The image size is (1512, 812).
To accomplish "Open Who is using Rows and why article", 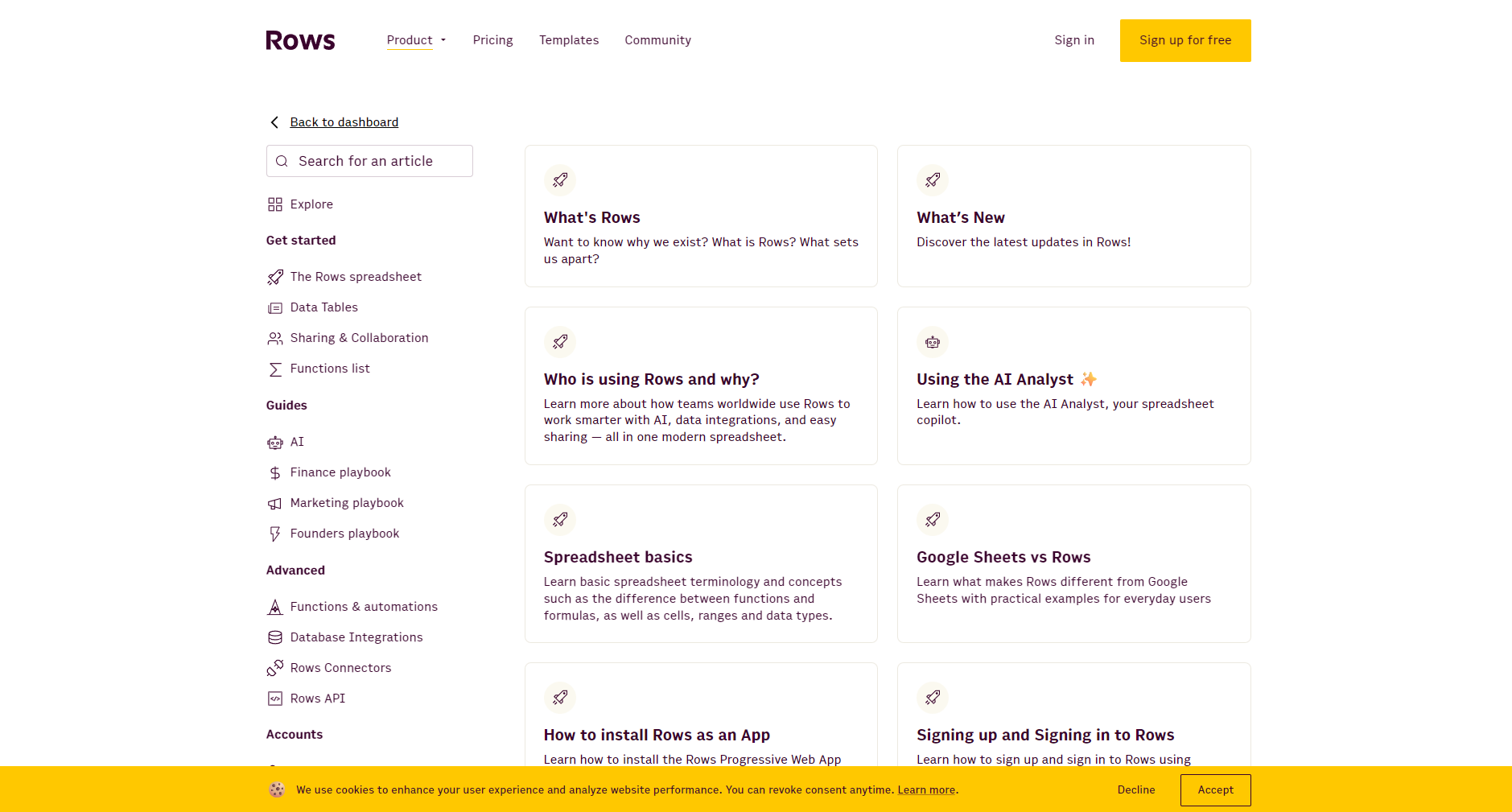I will click(652, 379).
